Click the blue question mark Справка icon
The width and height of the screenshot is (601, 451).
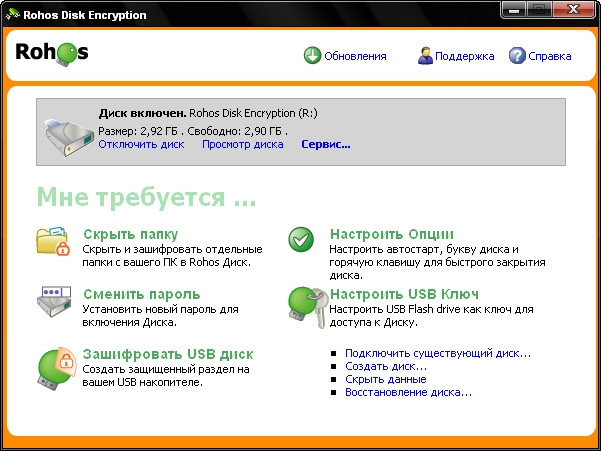coord(517,56)
